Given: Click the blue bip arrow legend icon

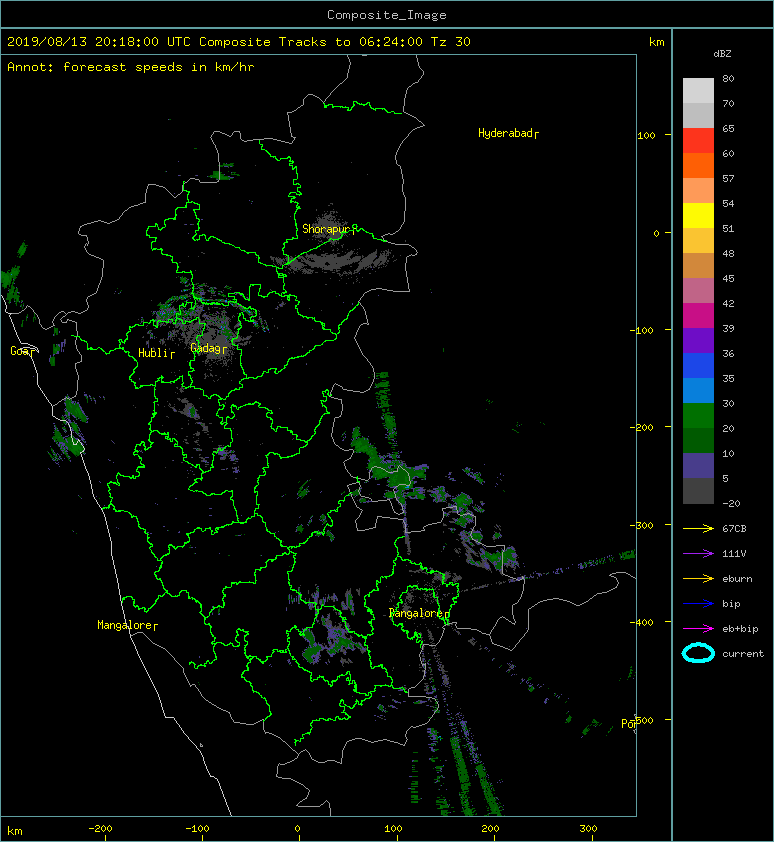Looking at the screenshot, I should (x=698, y=604).
